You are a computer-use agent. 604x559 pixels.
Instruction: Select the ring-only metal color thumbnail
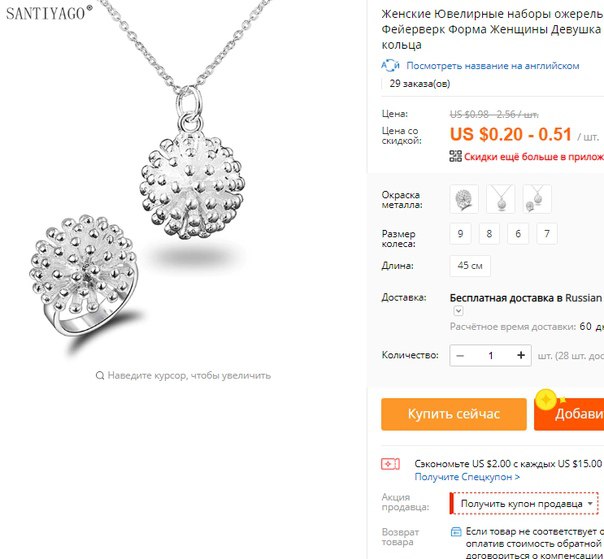[x=464, y=199]
